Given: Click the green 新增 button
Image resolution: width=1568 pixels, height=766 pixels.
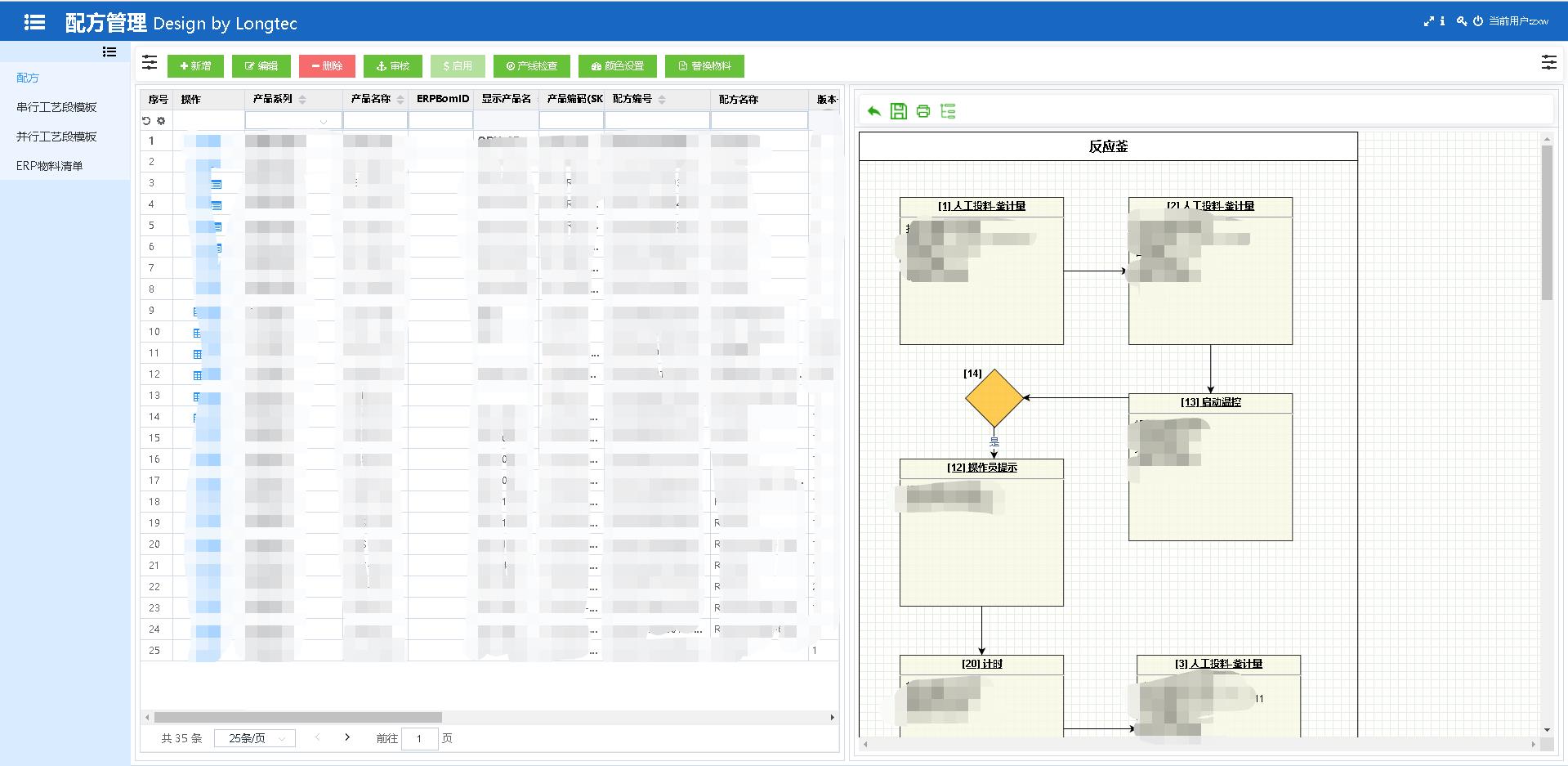Looking at the screenshot, I should [x=195, y=66].
